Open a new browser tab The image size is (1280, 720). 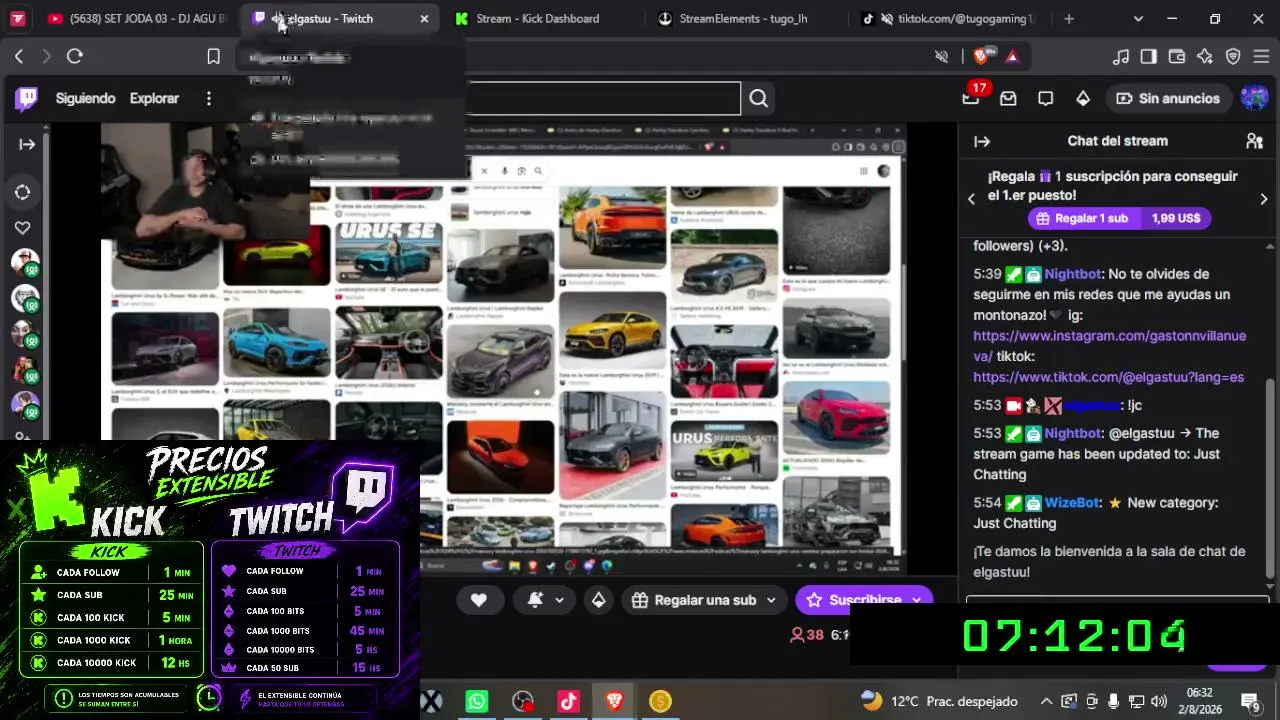(x=1069, y=19)
